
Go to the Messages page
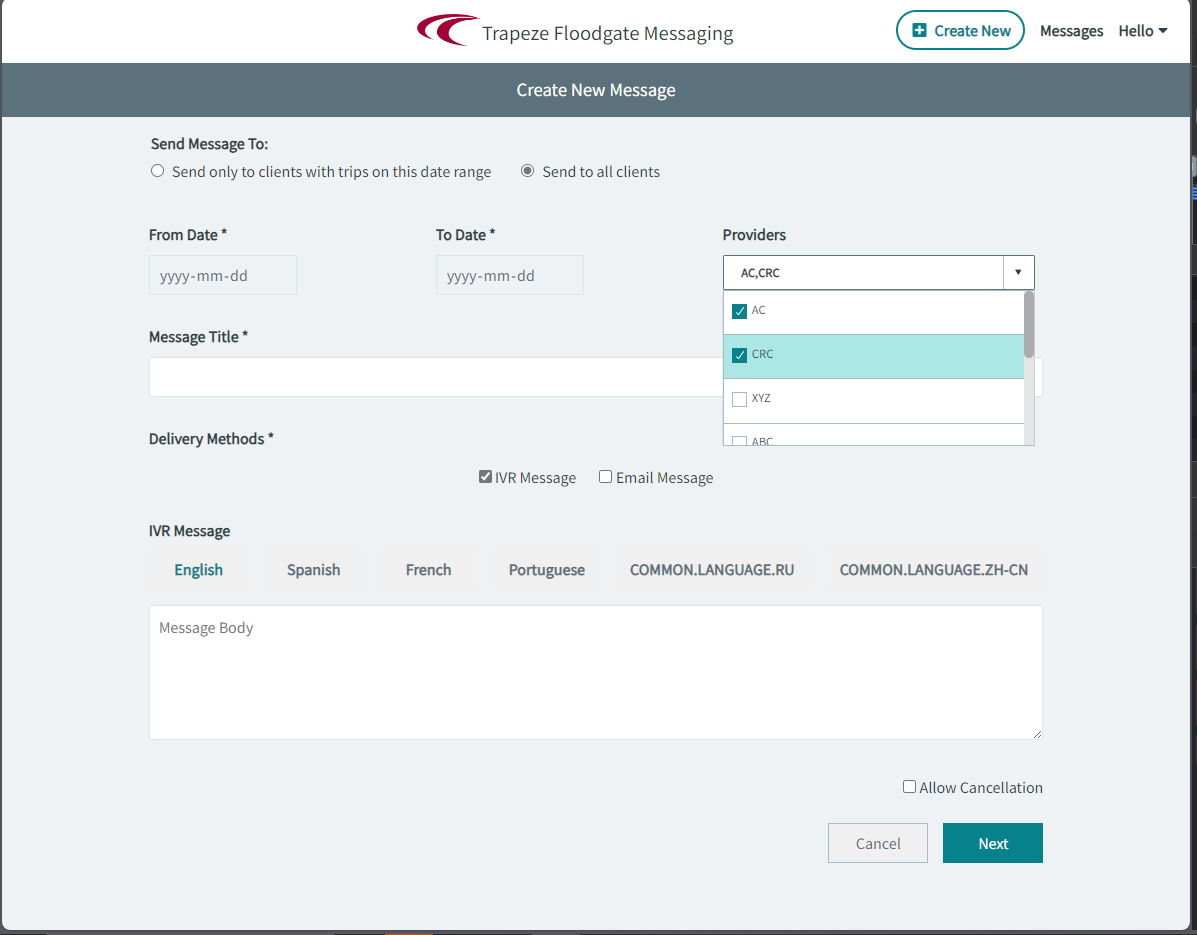(1071, 30)
